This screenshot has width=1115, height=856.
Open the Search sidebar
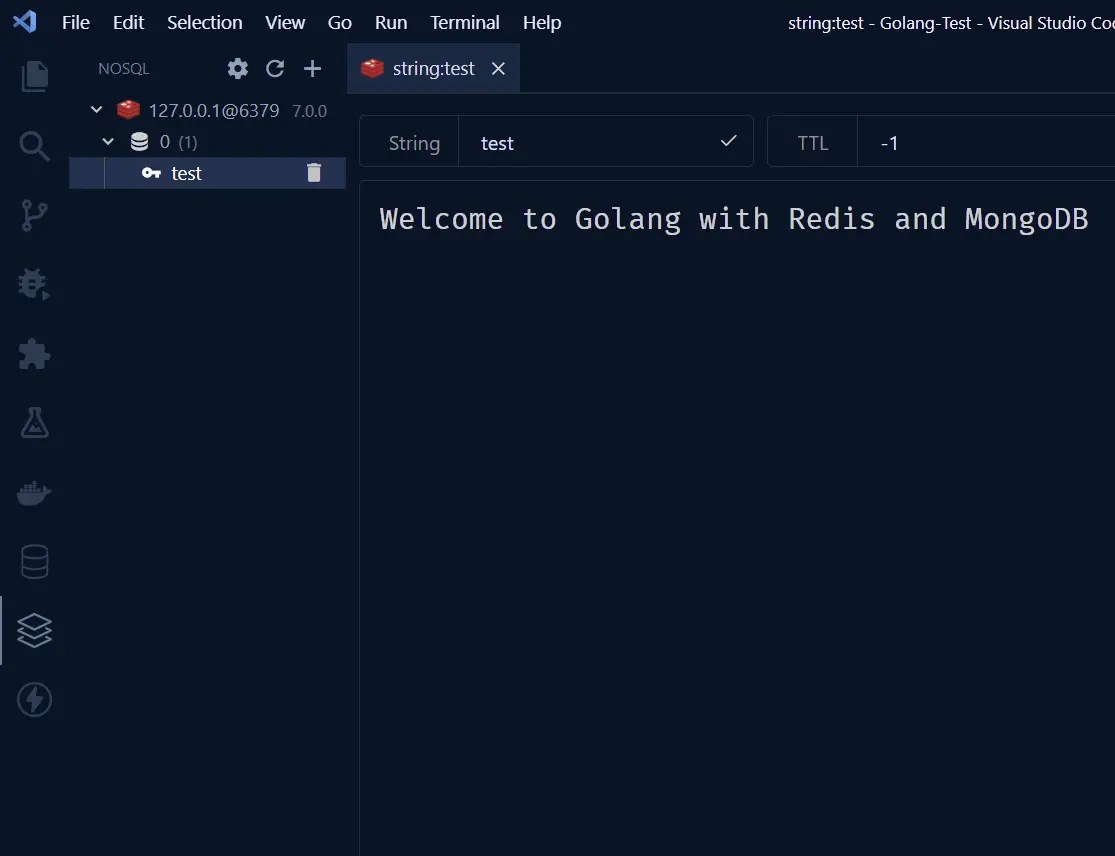click(x=34, y=146)
